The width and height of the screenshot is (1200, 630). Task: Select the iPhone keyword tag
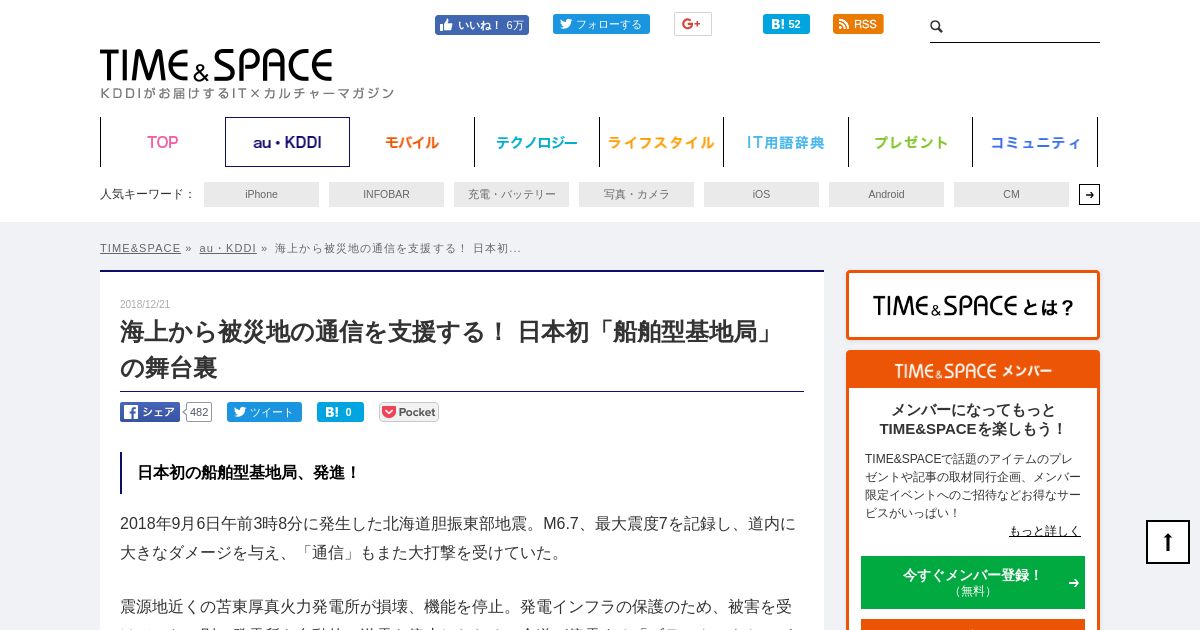click(261, 194)
